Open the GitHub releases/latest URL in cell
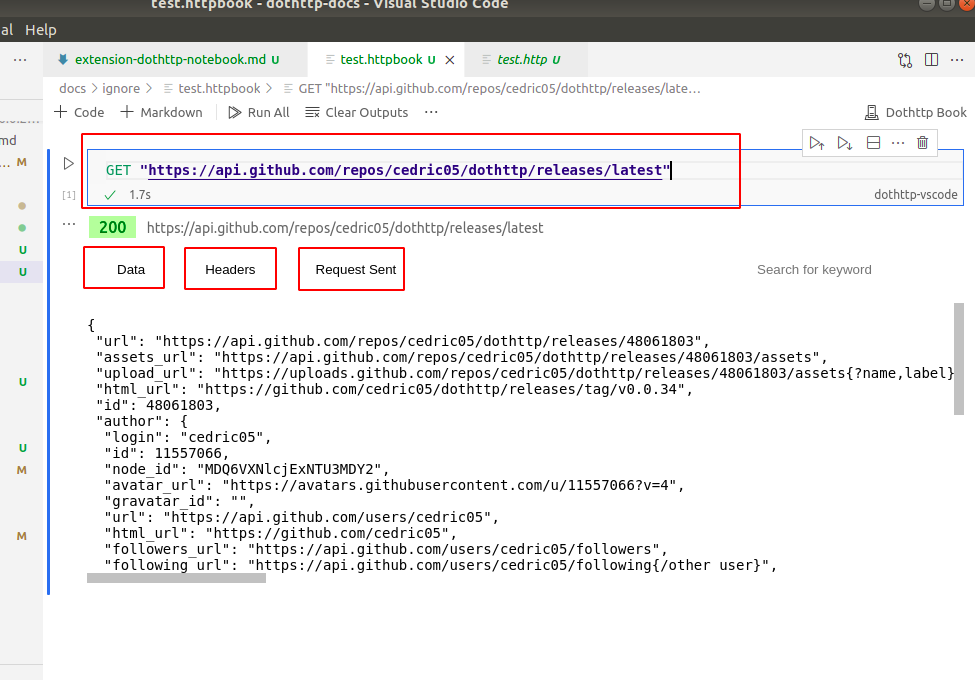Image resolution: width=975 pixels, height=680 pixels. click(405, 170)
